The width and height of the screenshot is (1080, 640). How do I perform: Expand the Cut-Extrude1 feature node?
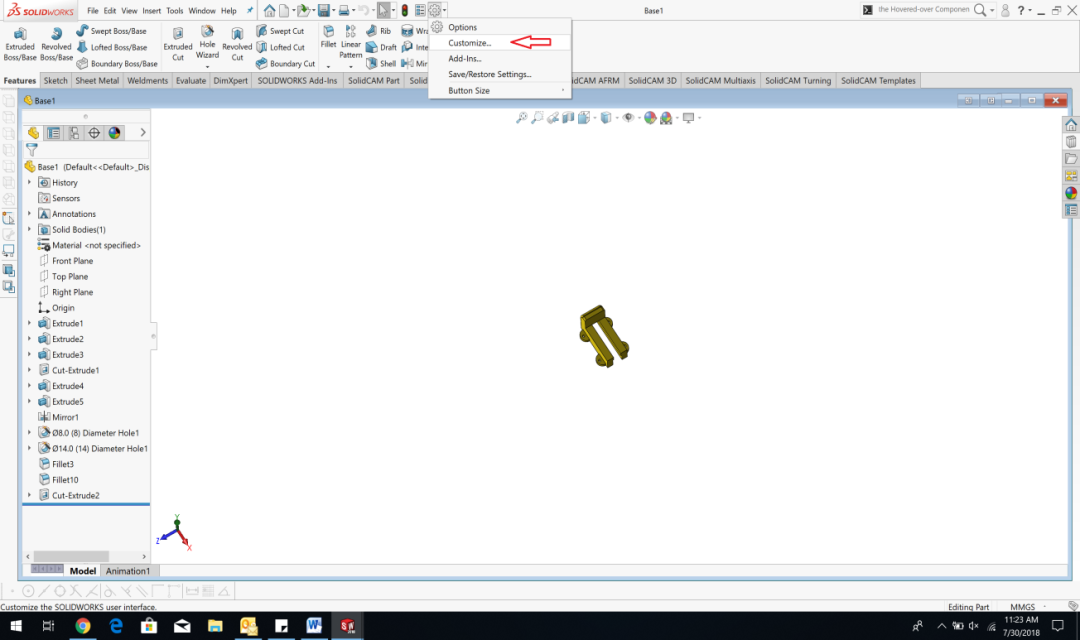point(29,370)
